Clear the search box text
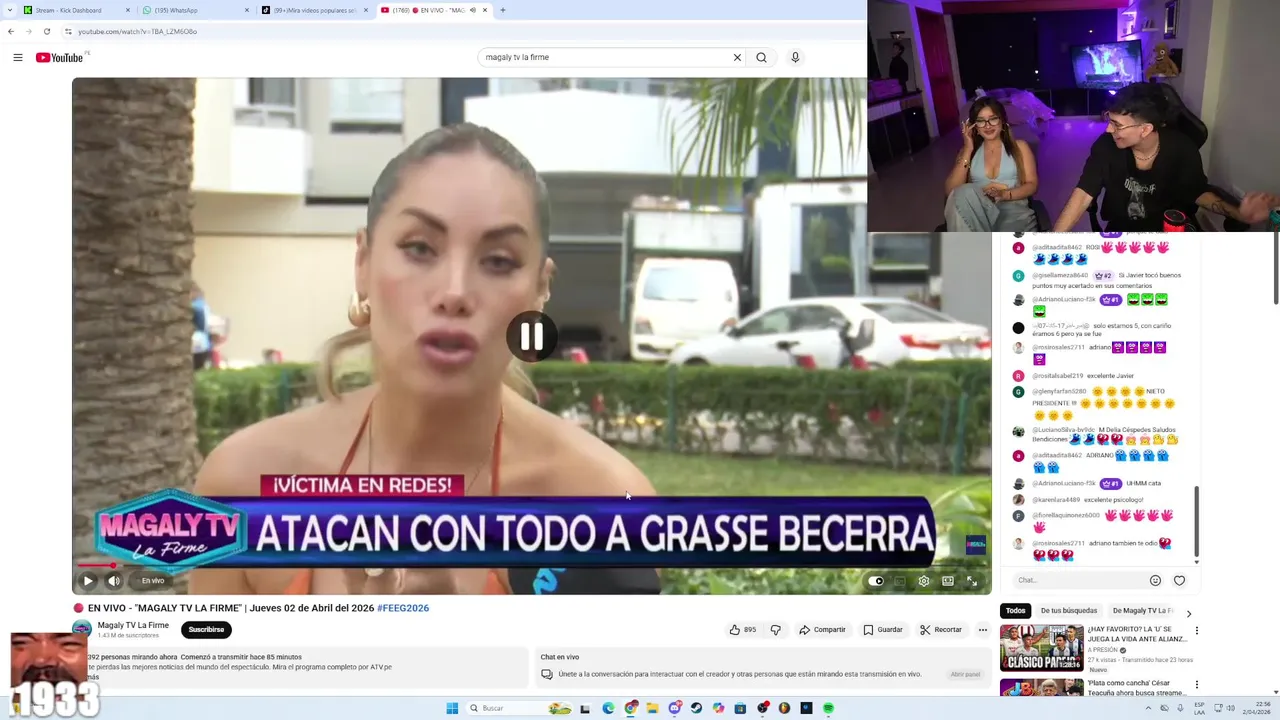The height and width of the screenshot is (720, 1280). click(x=737, y=57)
